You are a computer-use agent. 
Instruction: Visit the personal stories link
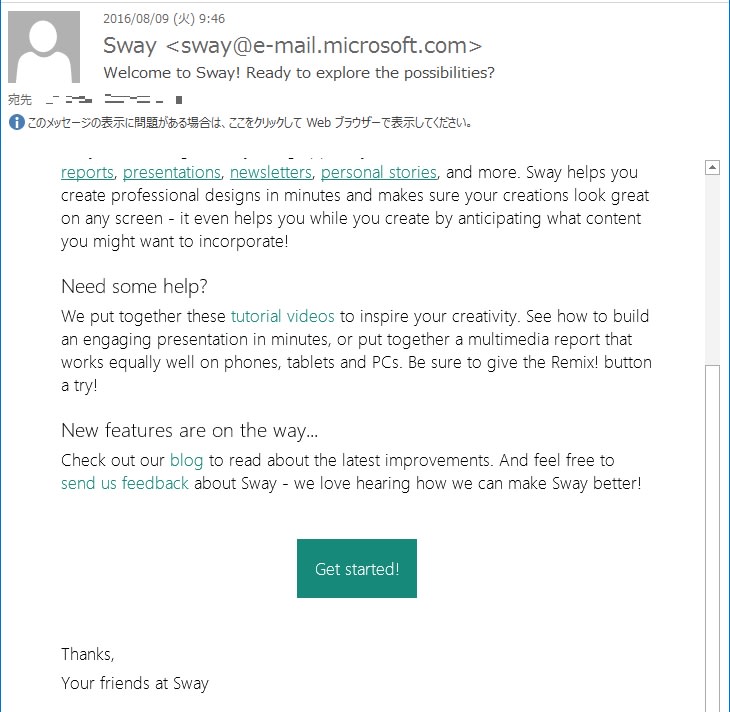(379, 173)
